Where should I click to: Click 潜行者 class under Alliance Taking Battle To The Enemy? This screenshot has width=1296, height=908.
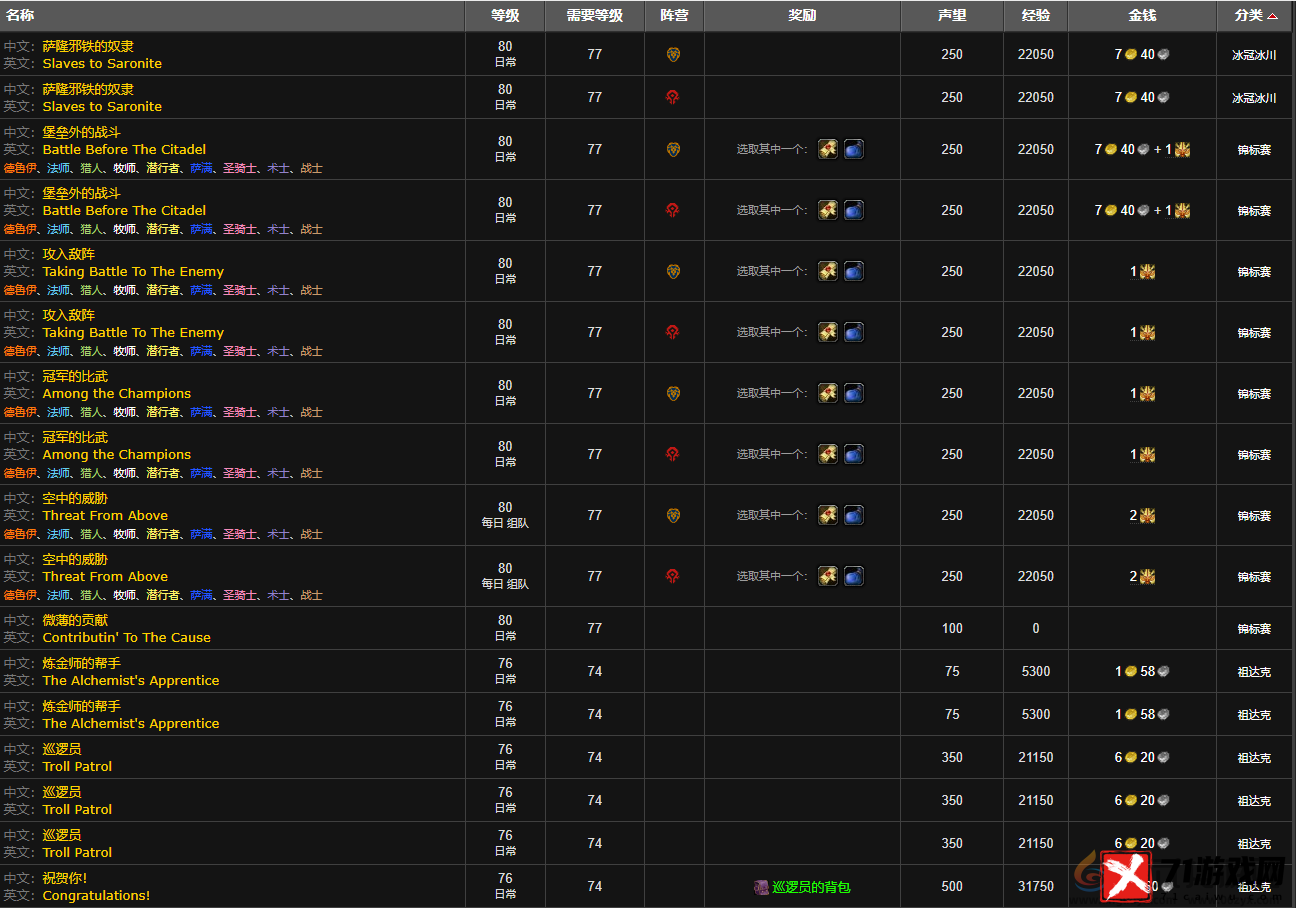click(x=163, y=290)
